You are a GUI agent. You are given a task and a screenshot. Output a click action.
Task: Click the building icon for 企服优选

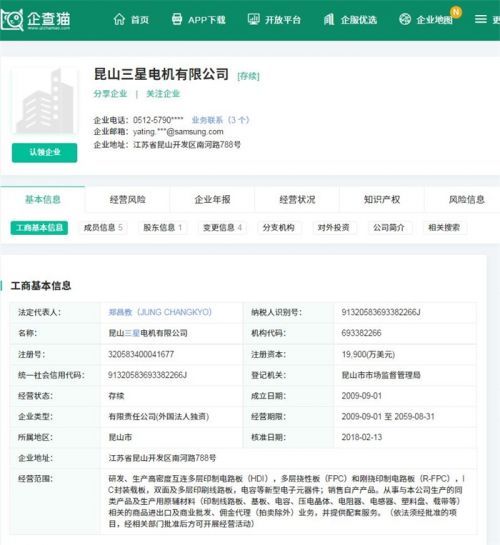click(329, 19)
